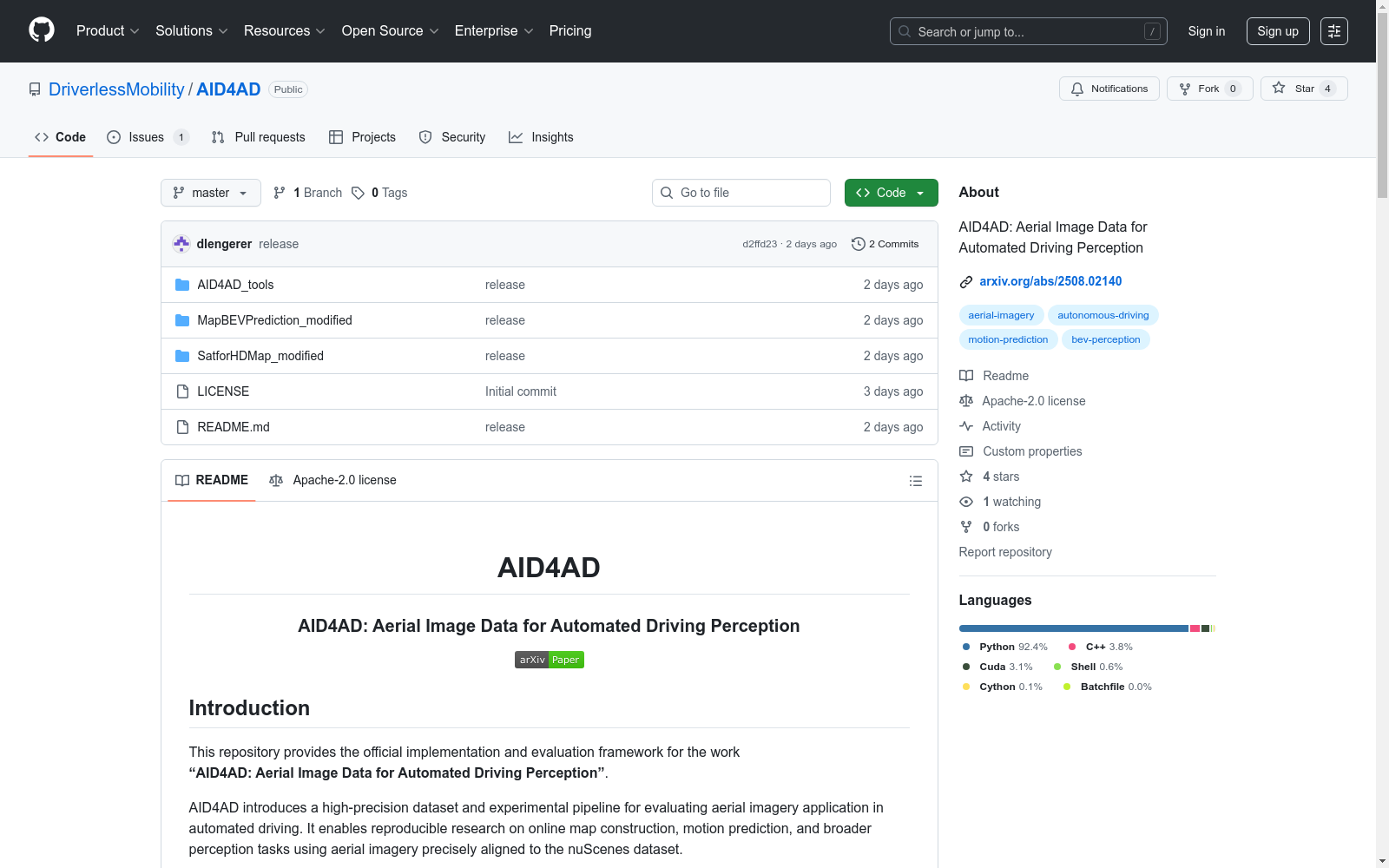Expand the Open Source menu

point(391,31)
